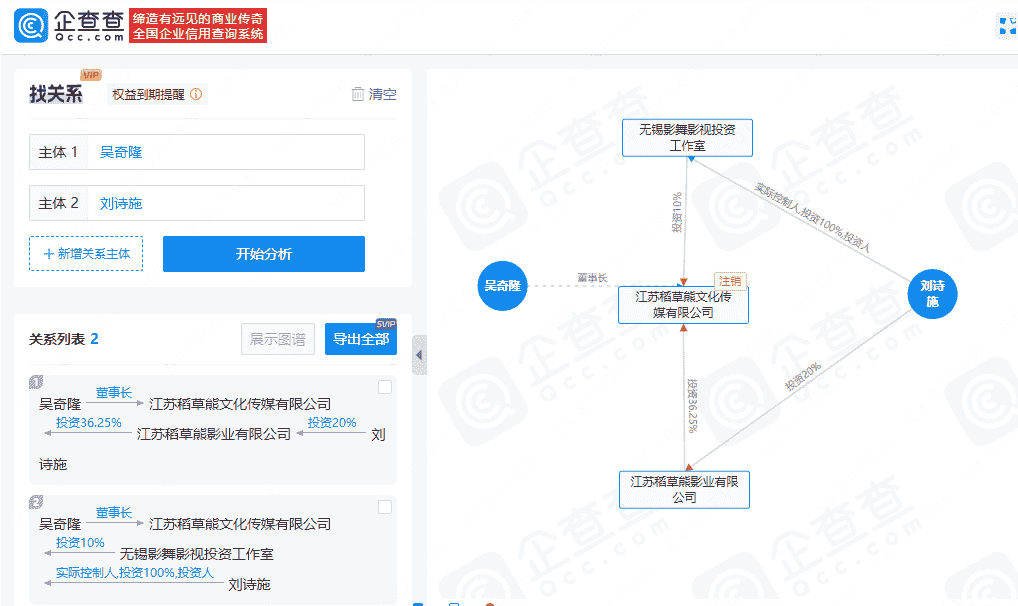The image size is (1018, 606).
Task: Click the VIP badge above 找关系
Action: click(x=89, y=74)
